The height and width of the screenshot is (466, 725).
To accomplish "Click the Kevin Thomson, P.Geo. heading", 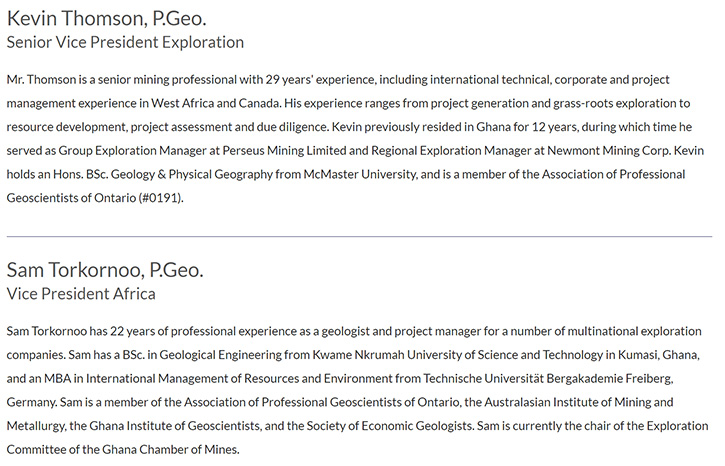I will (114, 17).
